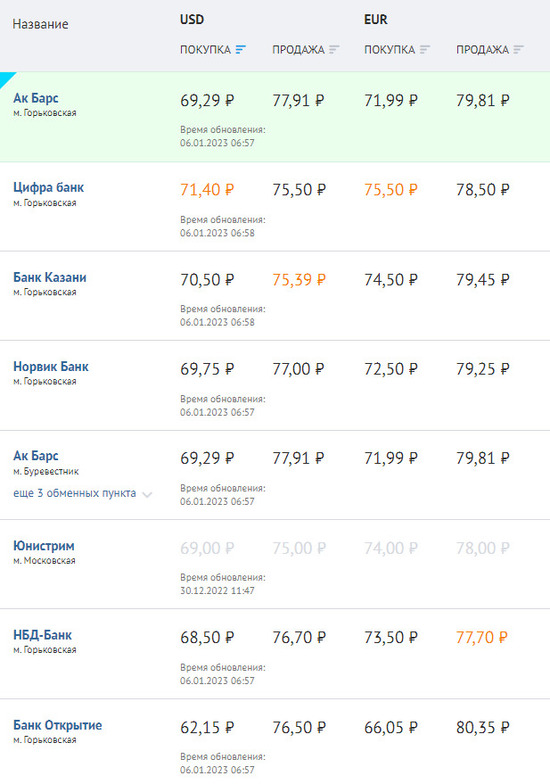Open Банк Открытие link

58,725
